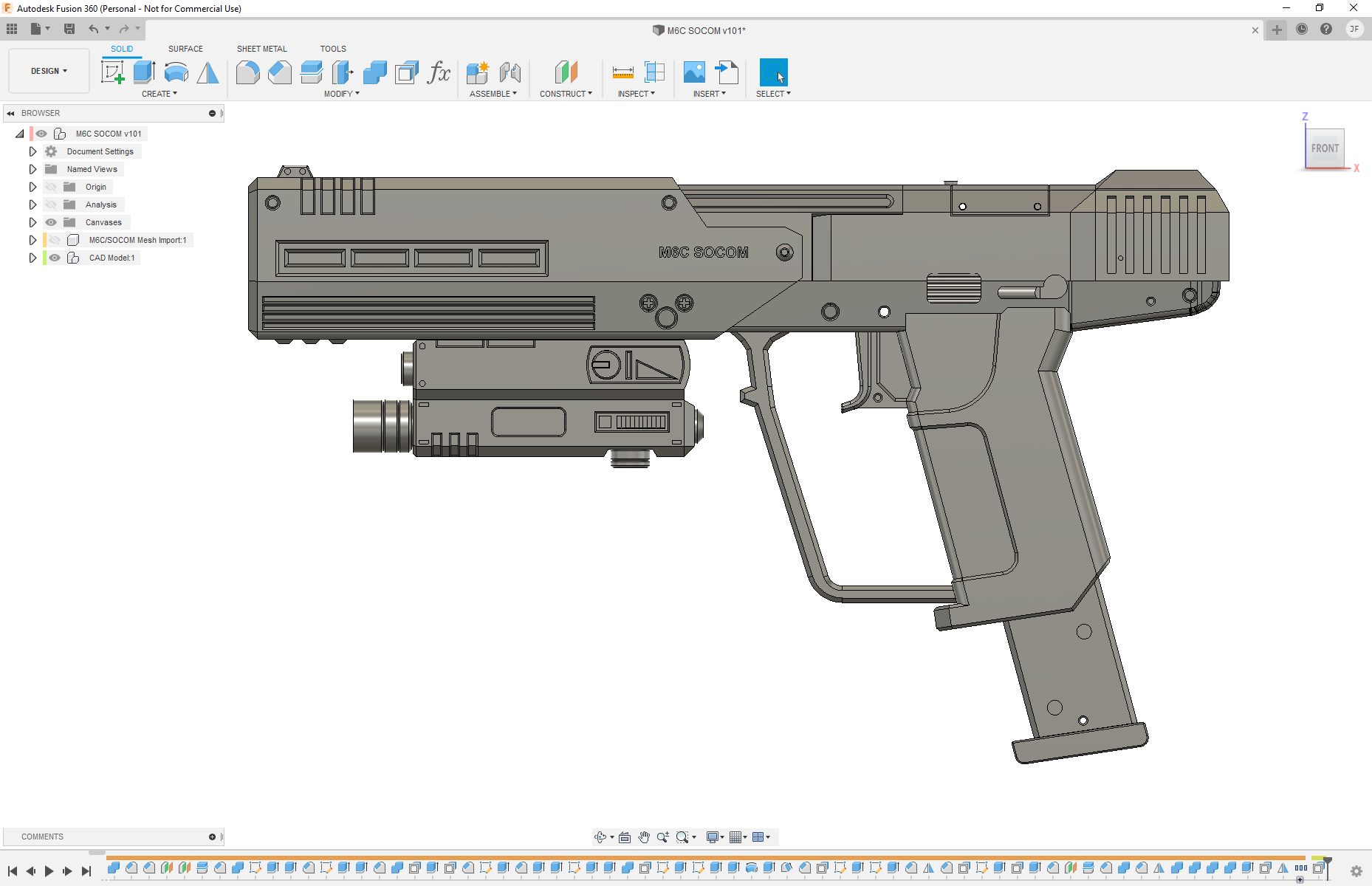Show the M6C/SOCOM Mesh Import:1 component
This screenshot has height=886, width=1372.
click(55, 240)
